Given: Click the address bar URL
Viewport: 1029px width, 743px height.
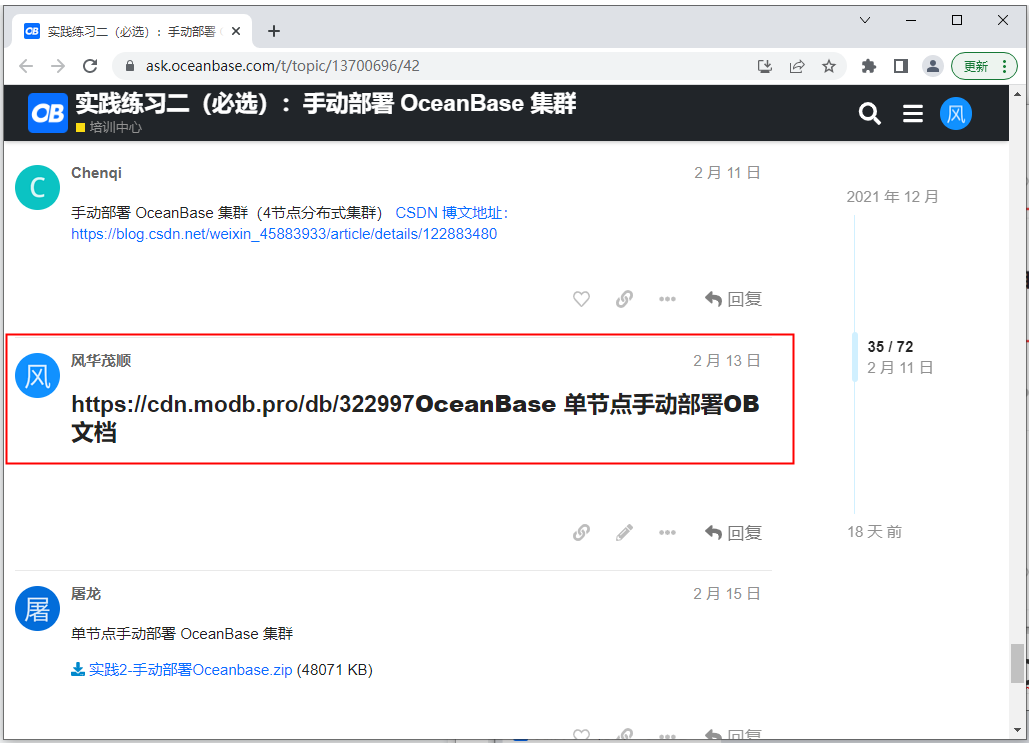Looking at the screenshot, I should tap(282, 66).
